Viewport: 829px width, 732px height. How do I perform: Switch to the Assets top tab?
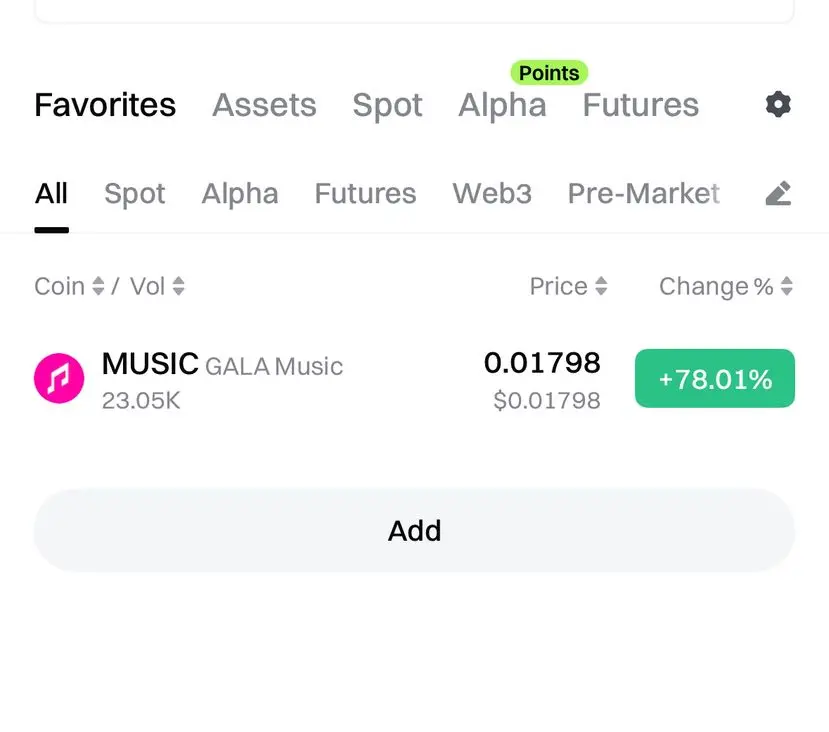pyautogui.click(x=264, y=105)
